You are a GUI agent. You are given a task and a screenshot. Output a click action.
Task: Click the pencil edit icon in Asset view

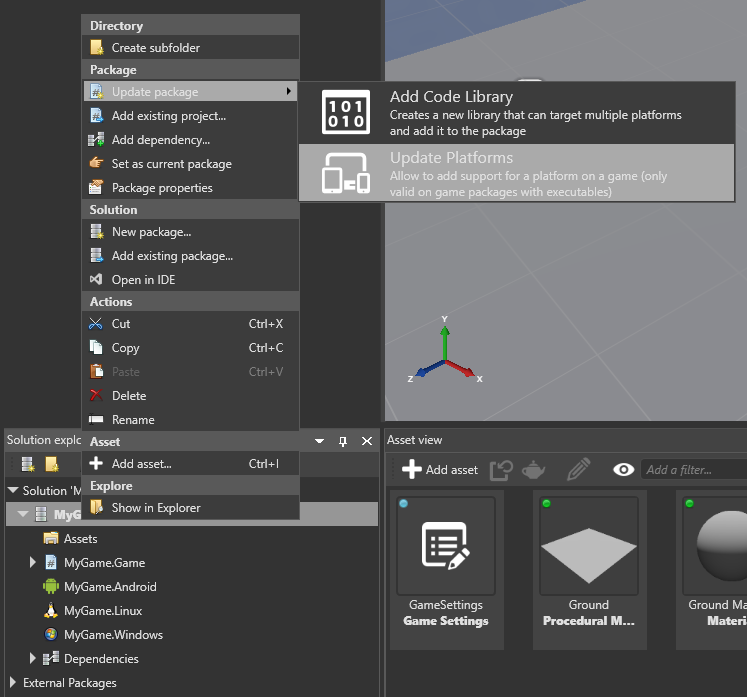[578, 470]
